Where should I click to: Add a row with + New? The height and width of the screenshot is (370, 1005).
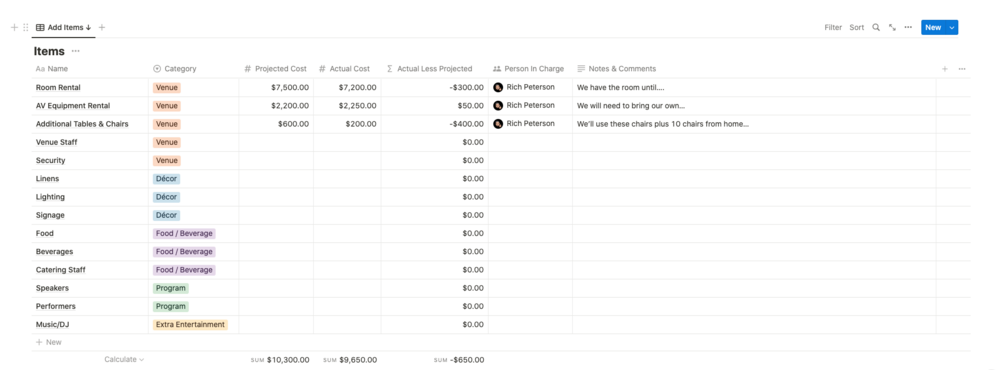coord(49,342)
